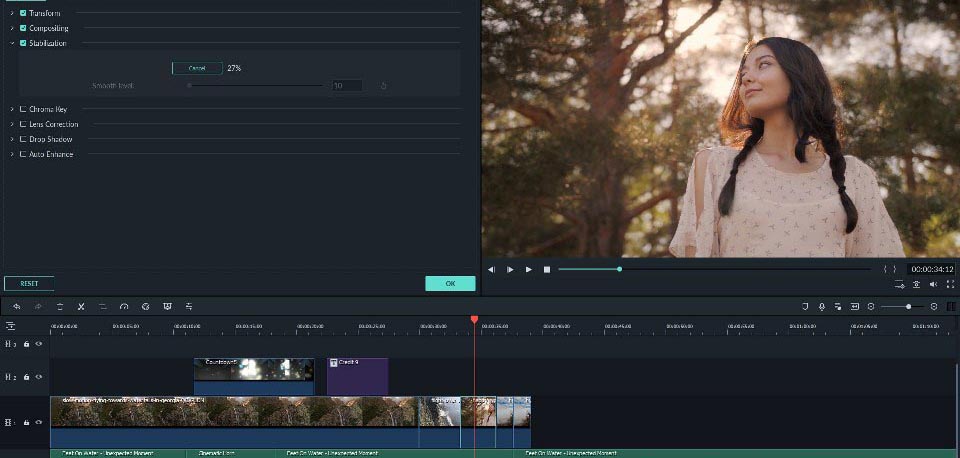Image resolution: width=960 pixels, height=458 pixels.
Task: Open the color tuning palette icon
Action: click(x=145, y=306)
